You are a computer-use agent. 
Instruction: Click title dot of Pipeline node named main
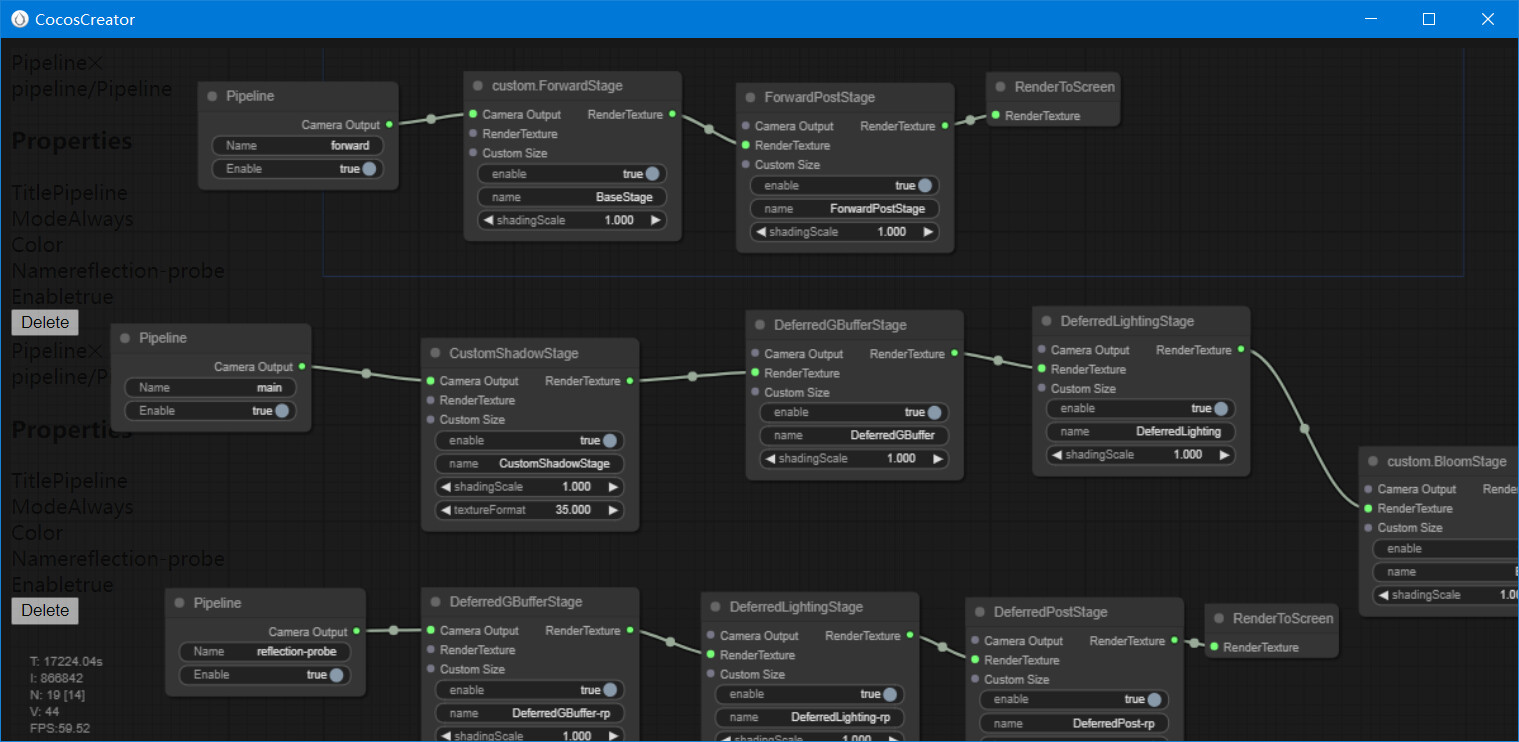pos(125,338)
